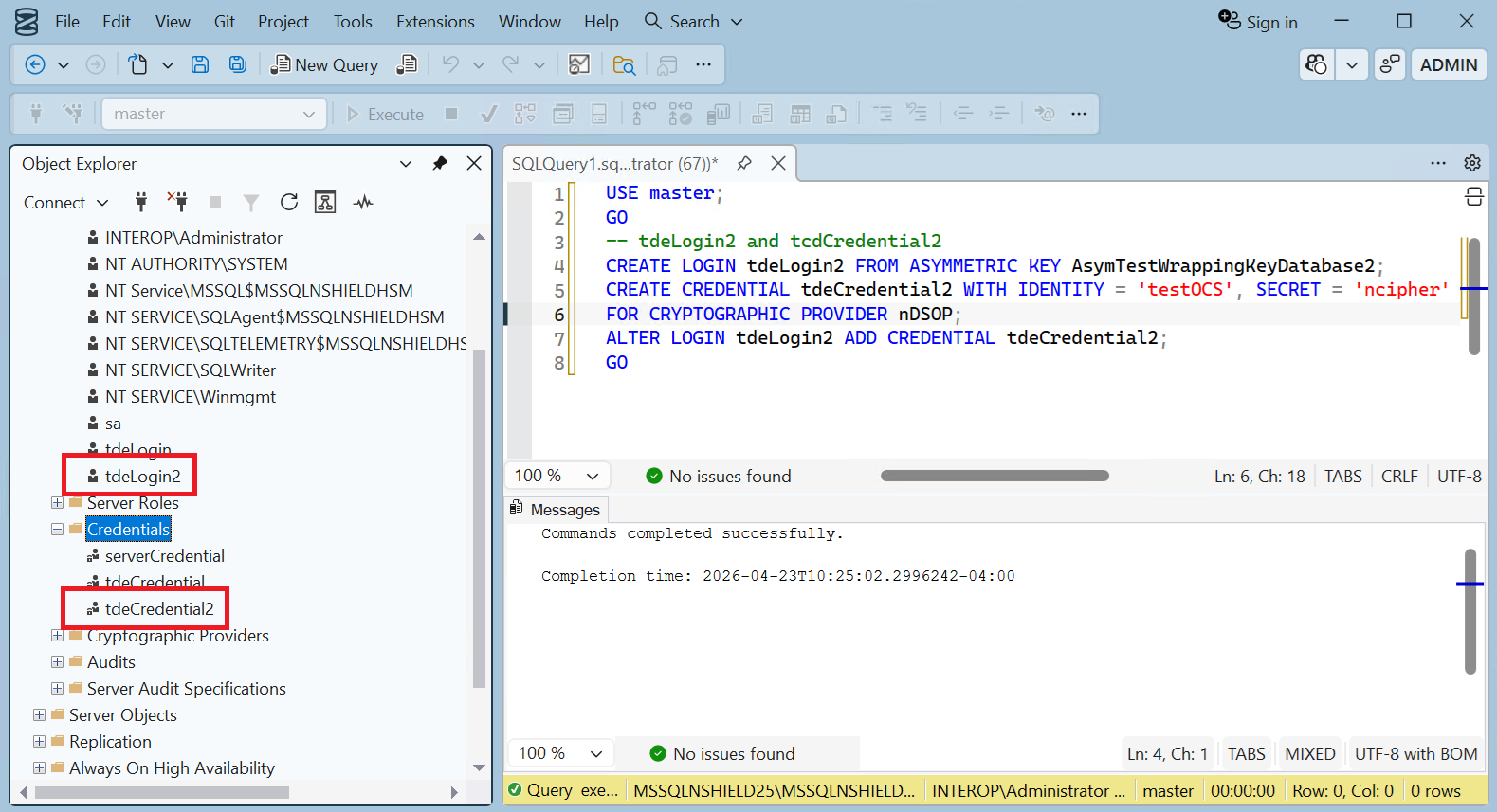The width and height of the screenshot is (1497, 812).
Task: Expand the Replication node
Action: click(x=39, y=742)
